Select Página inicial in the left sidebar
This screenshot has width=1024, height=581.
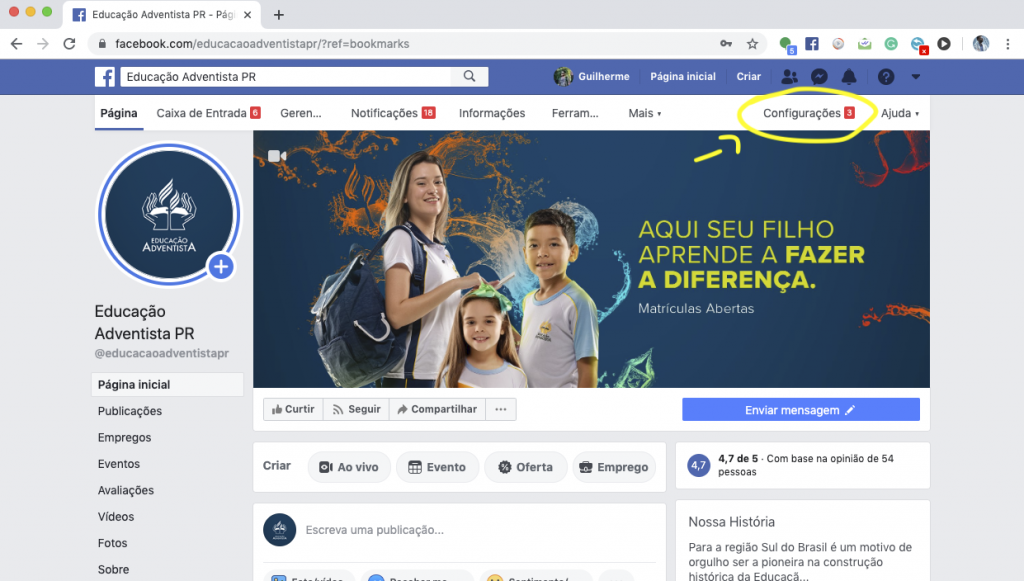(167, 385)
